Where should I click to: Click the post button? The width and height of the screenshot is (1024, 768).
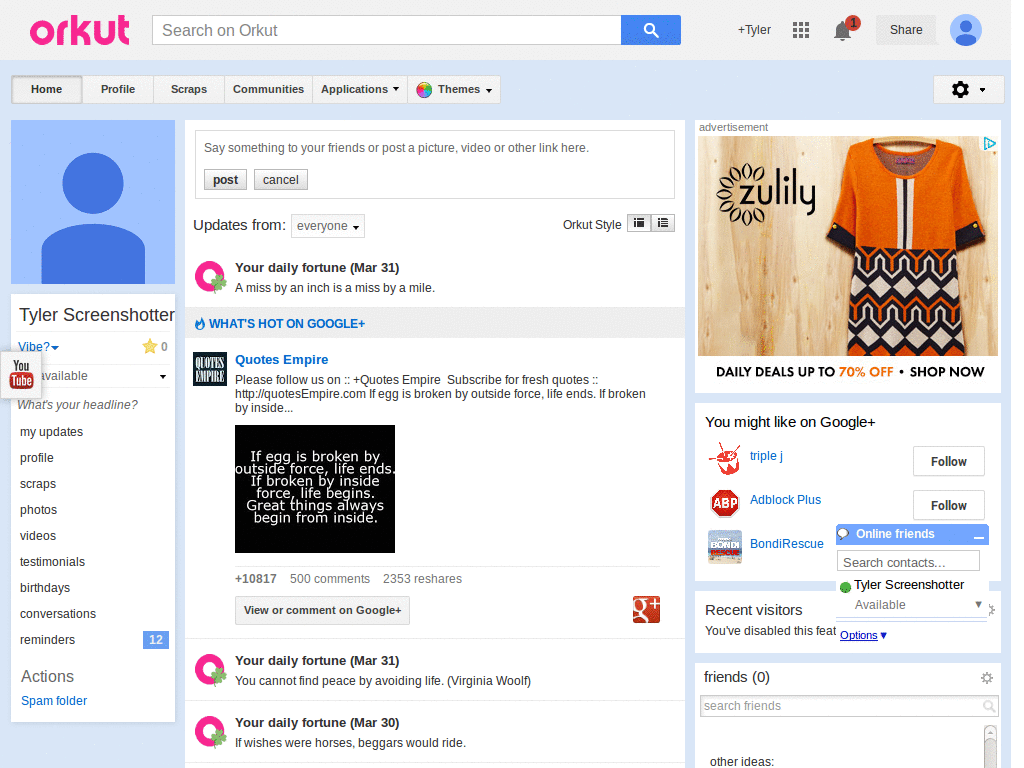click(225, 180)
